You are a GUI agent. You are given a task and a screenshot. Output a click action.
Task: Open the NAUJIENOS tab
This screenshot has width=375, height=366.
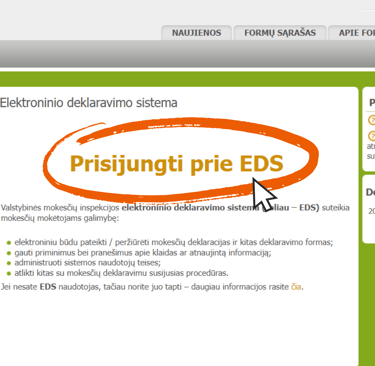click(196, 33)
